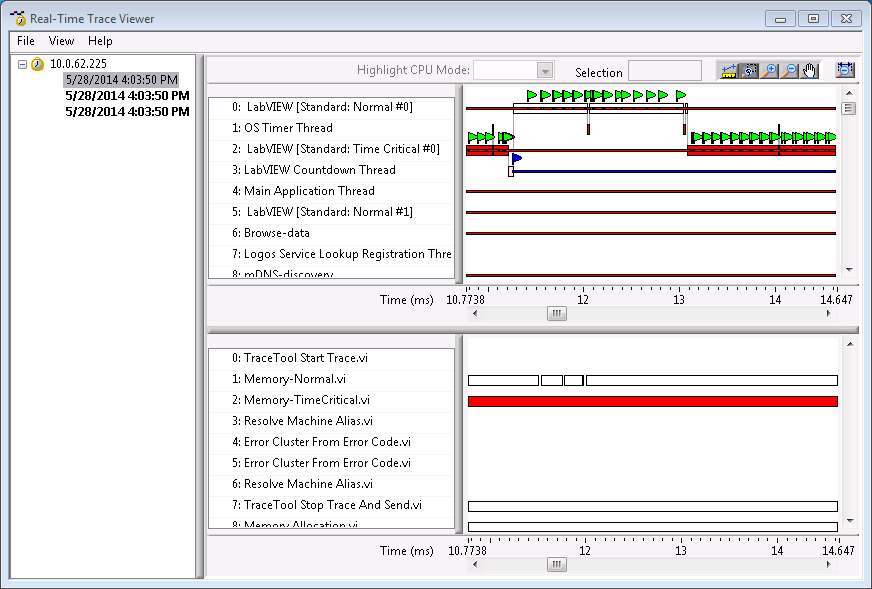Click the clock icon beside 10.0.62.225
The image size is (872, 589).
[x=38, y=64]
